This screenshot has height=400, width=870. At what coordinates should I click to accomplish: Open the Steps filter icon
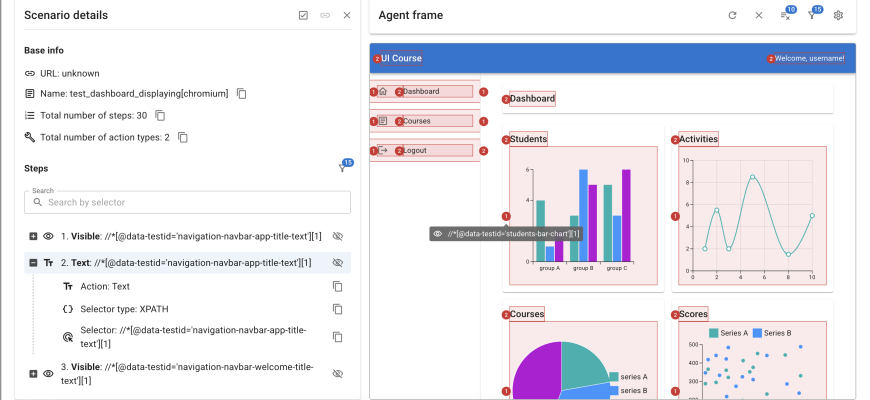[x=342, y=168]
